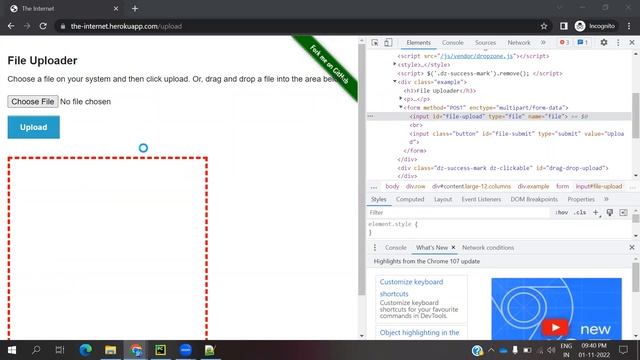Bookmark this page with star icon
640x360 pixels.
coord(544,26)
